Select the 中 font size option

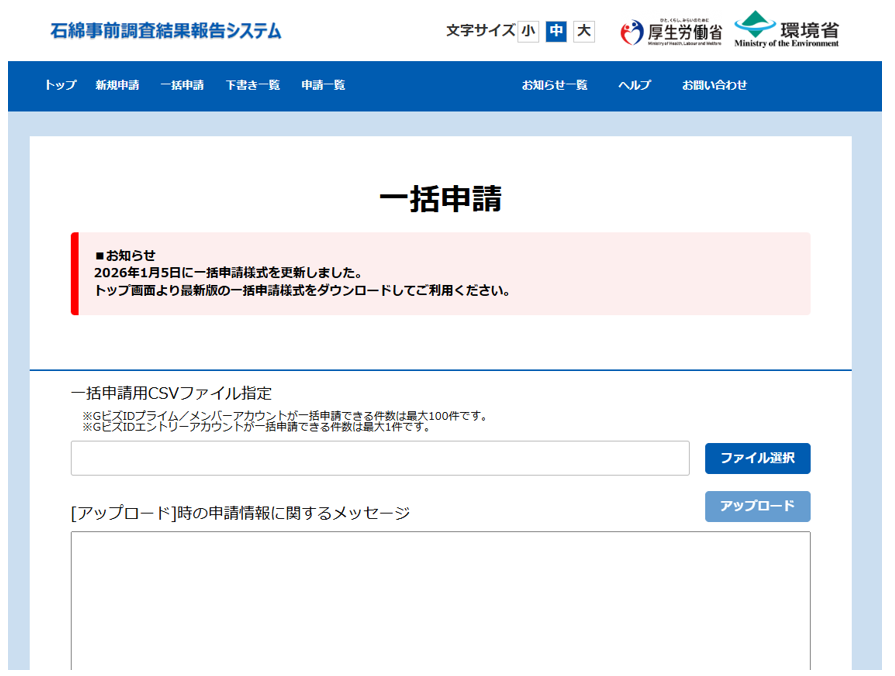(x=556, y=31)
